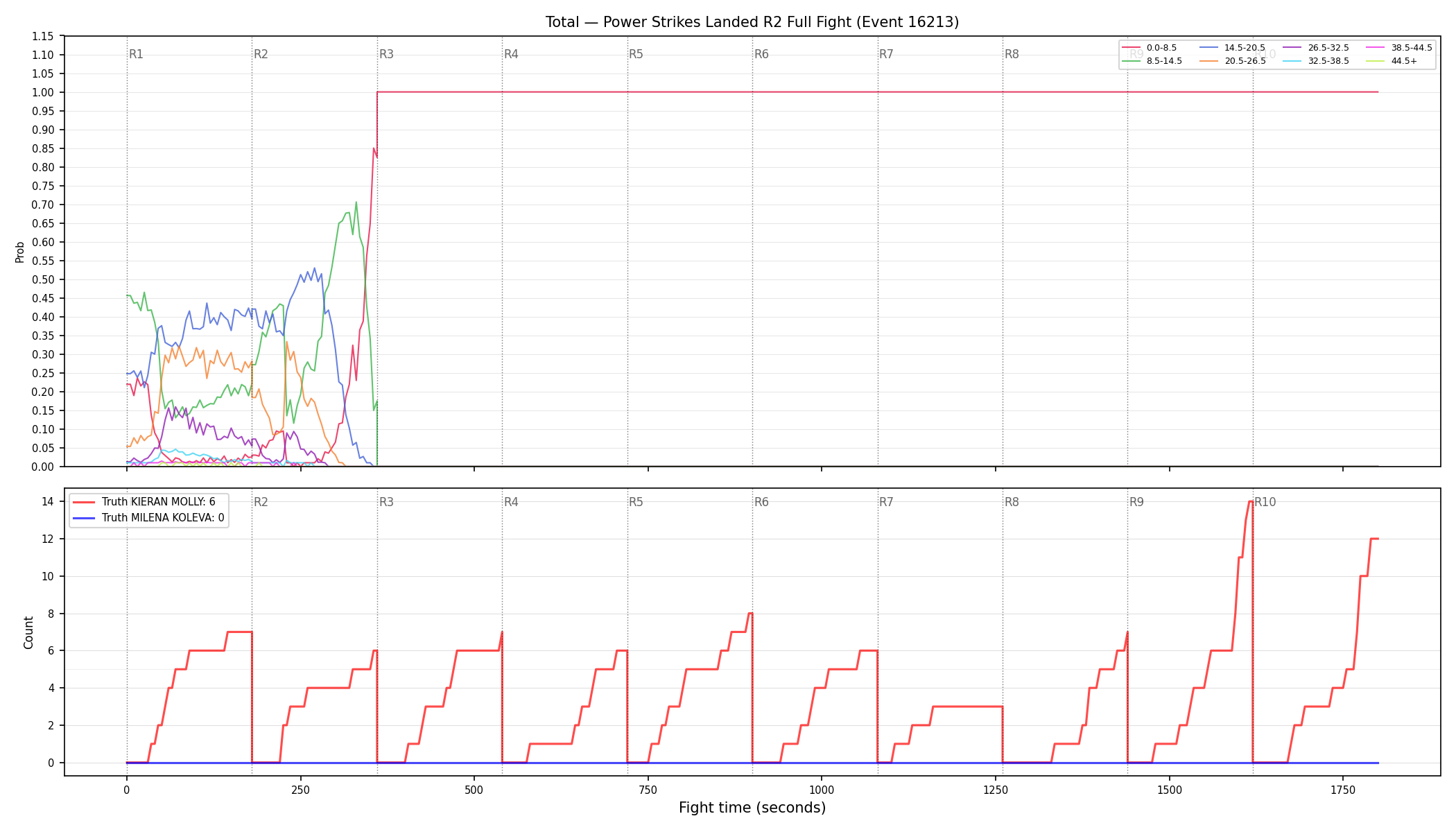
Task: Select the 44.5+ legend entry
Action: pos(1392,61)
